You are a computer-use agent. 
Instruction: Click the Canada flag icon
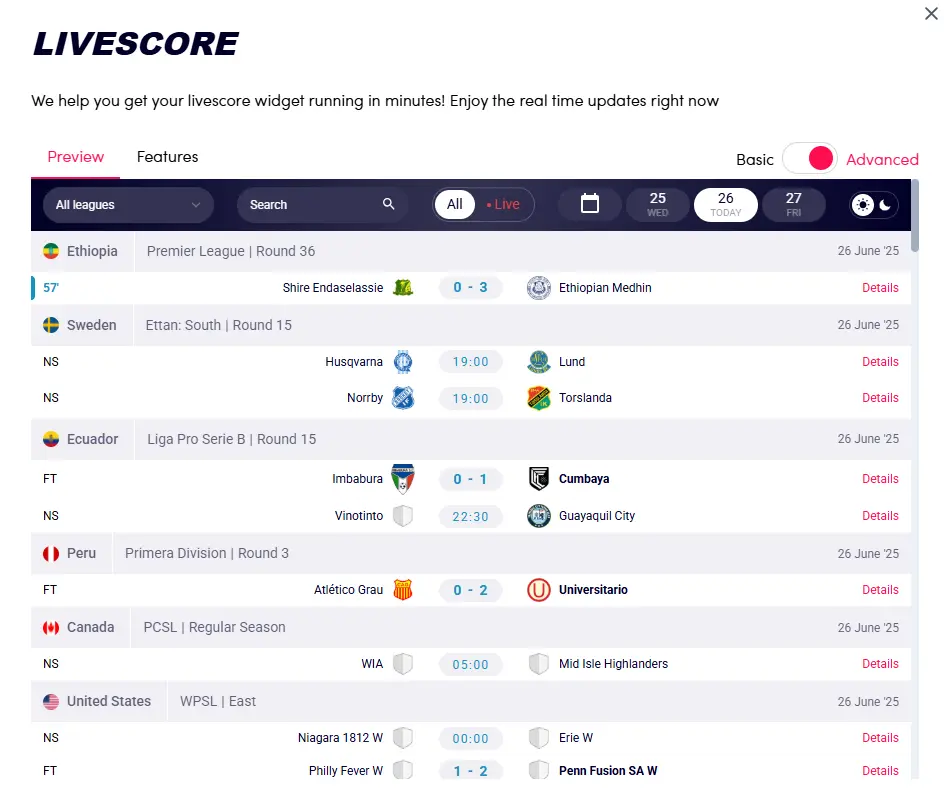pyautogui.click(x=51, y=627)
